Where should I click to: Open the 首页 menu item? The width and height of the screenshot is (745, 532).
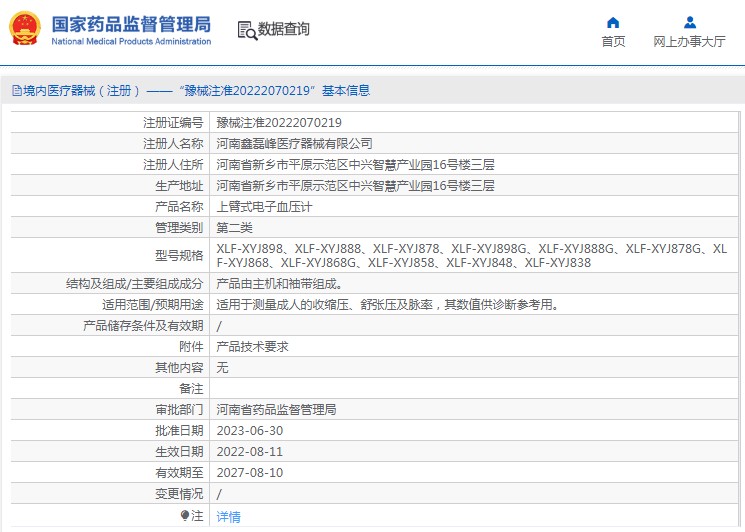click(x=613, y=42)
